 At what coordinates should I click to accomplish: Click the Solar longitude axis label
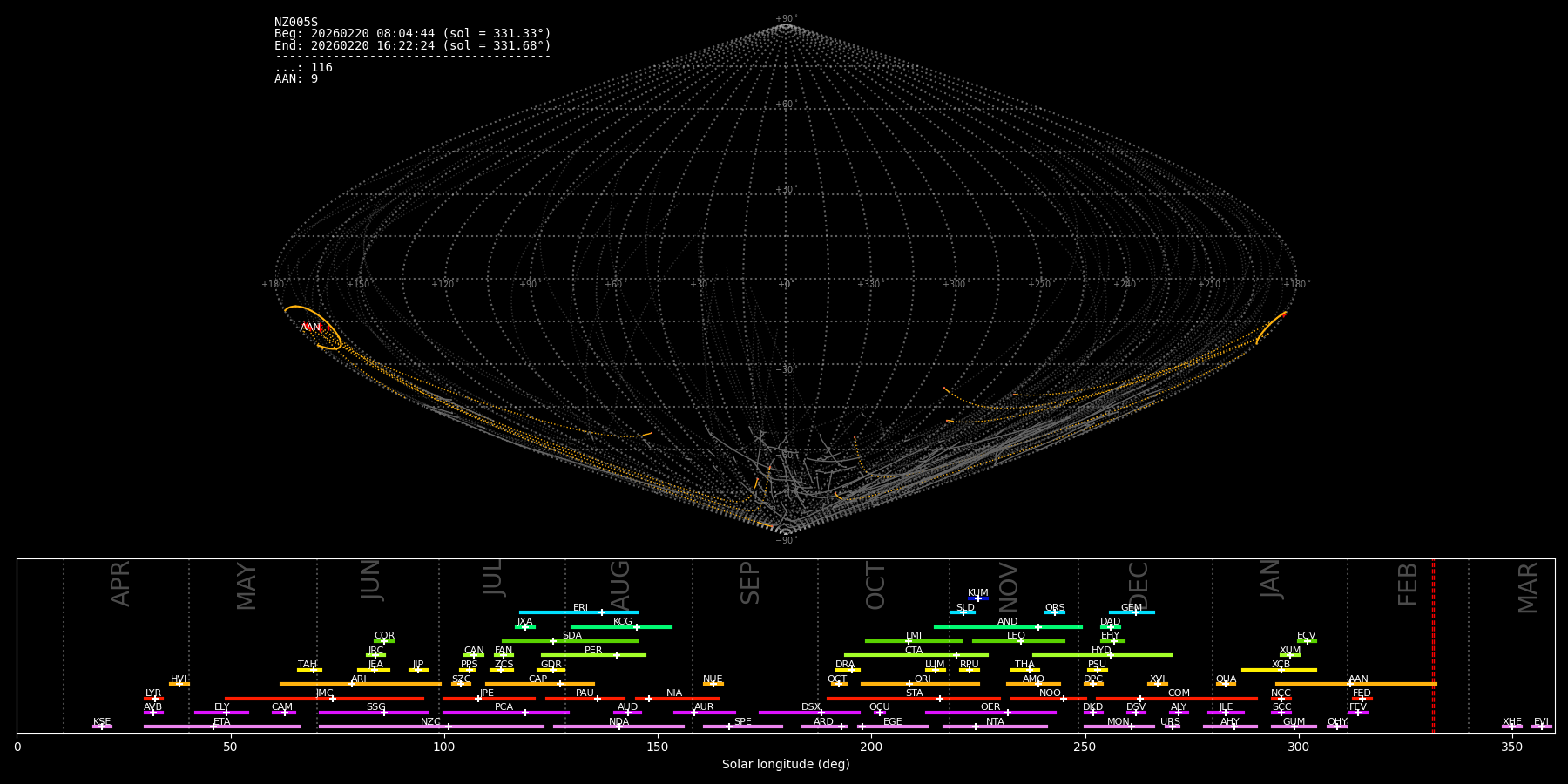click(x=786, y=764)
